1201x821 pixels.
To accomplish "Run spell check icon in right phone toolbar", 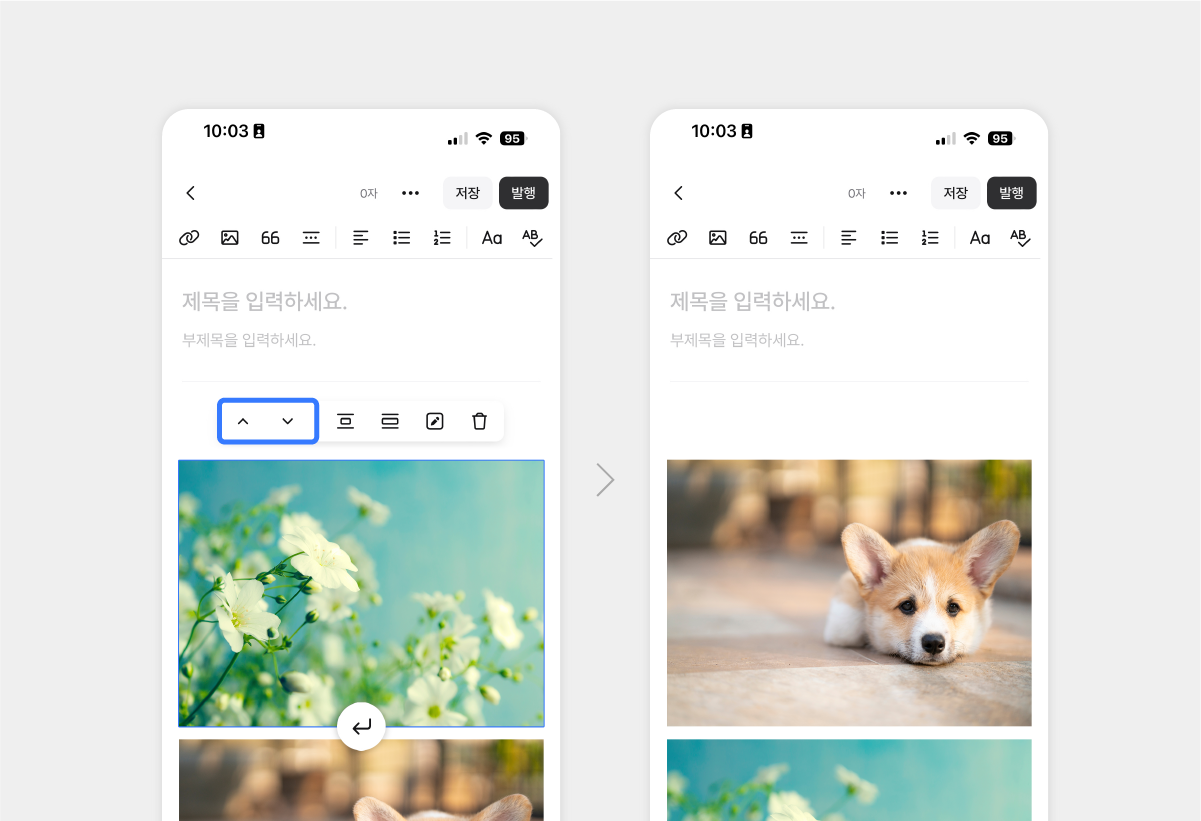I will 1020,238.
